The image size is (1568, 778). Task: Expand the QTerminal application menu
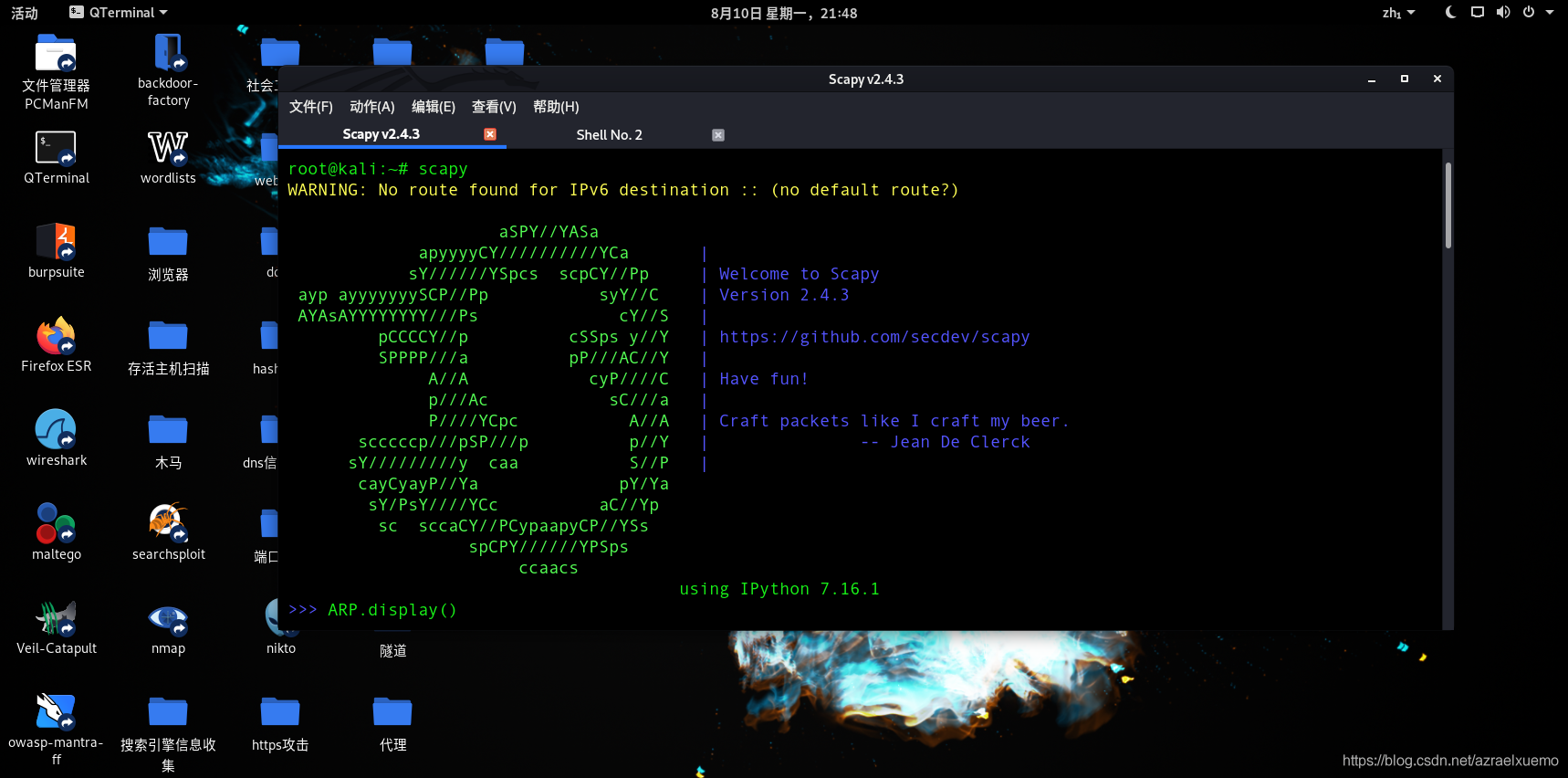(x=119, y=13)
